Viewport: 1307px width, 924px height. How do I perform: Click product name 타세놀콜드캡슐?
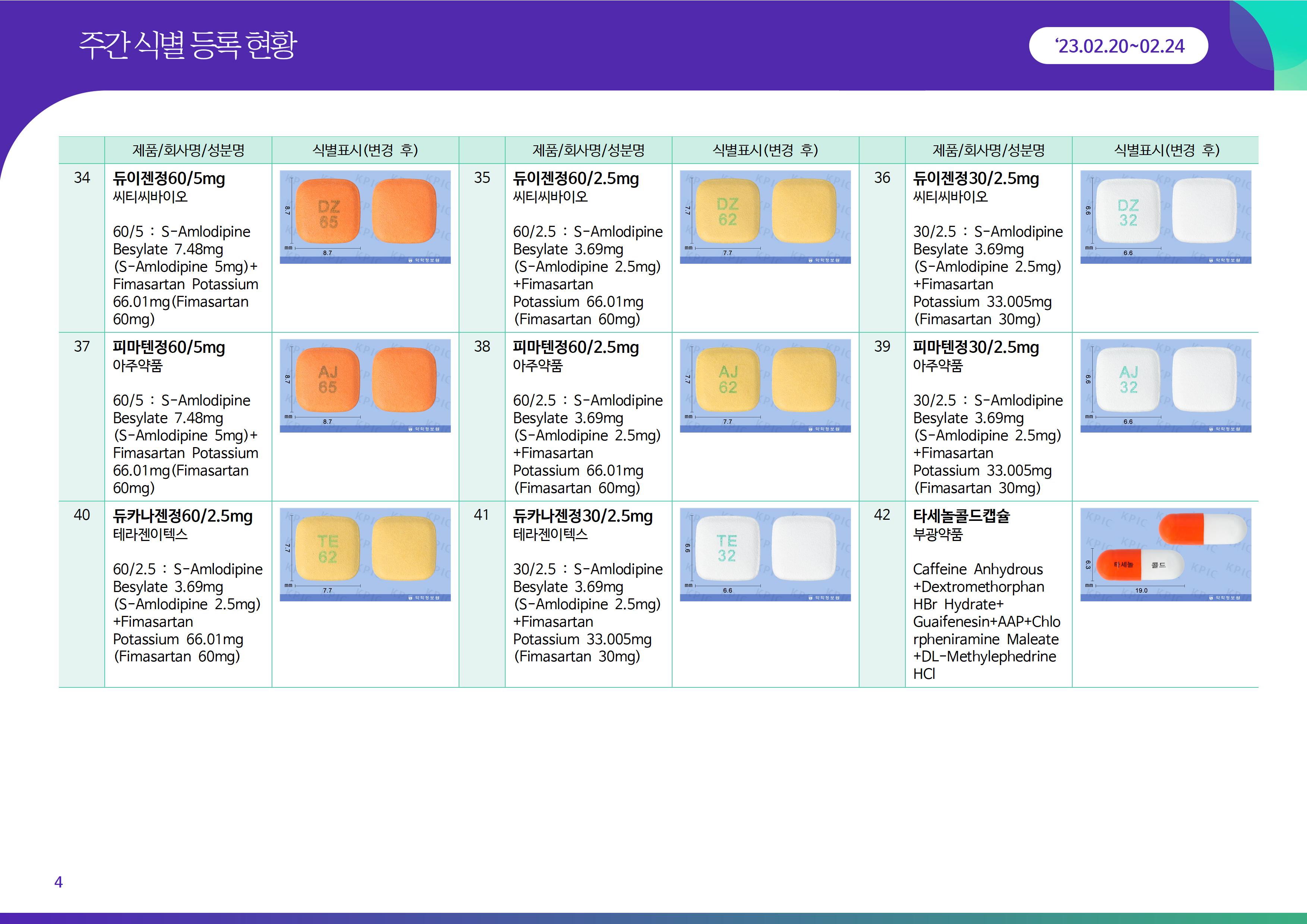coord(961,516)
